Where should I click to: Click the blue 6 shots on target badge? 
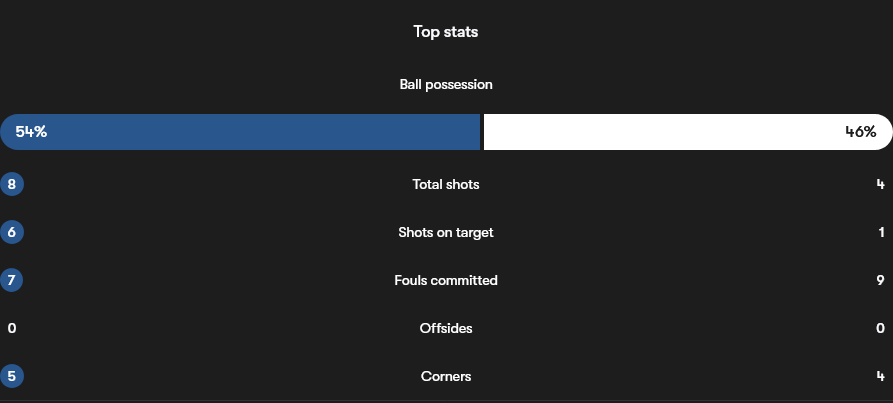point(12,232)
